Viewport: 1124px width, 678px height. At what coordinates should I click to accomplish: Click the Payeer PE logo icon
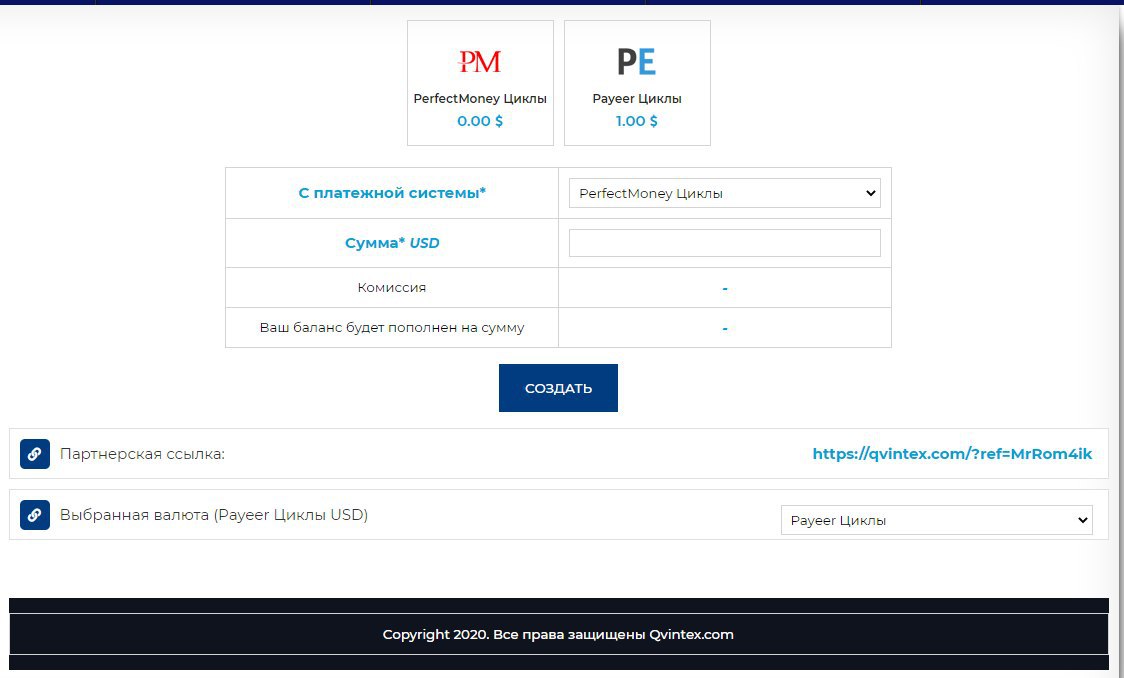click(637, 62)
